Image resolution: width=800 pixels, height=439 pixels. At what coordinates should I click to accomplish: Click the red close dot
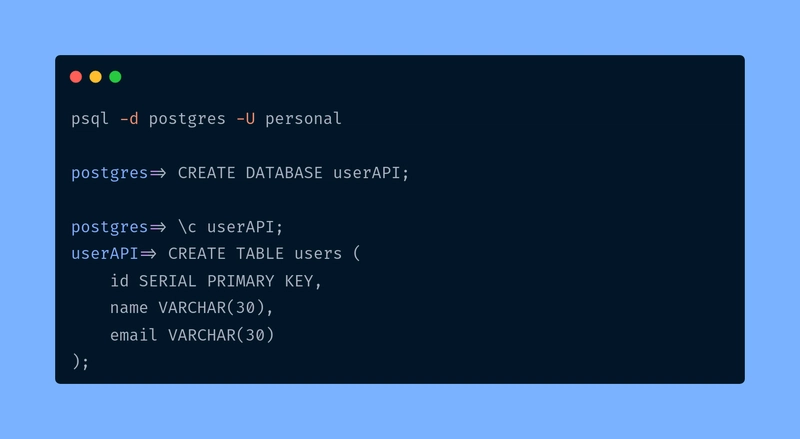pos(76,77)
